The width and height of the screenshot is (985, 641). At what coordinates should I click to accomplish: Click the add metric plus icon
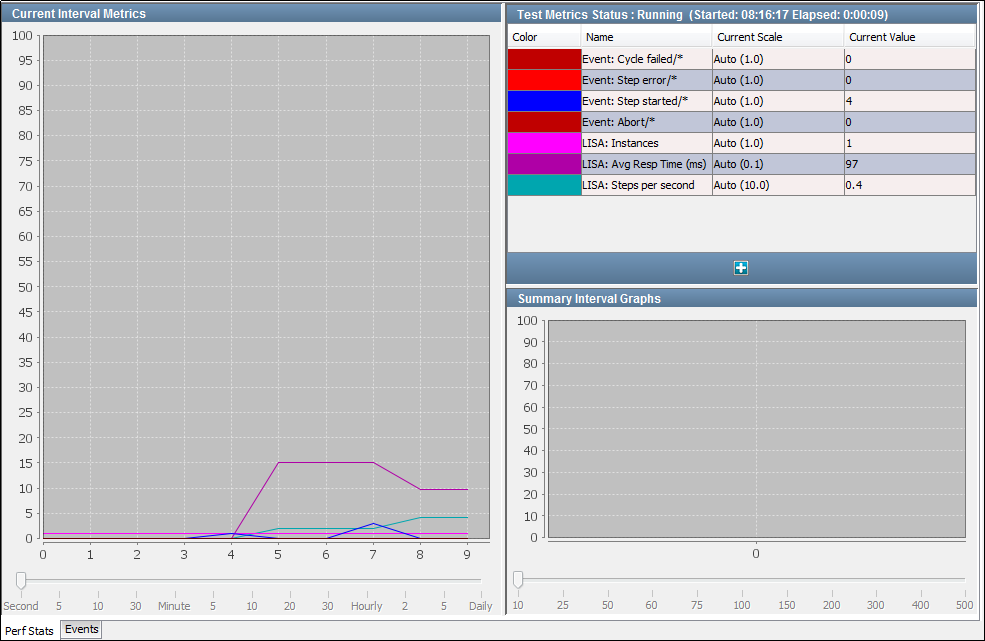[741, 267]
